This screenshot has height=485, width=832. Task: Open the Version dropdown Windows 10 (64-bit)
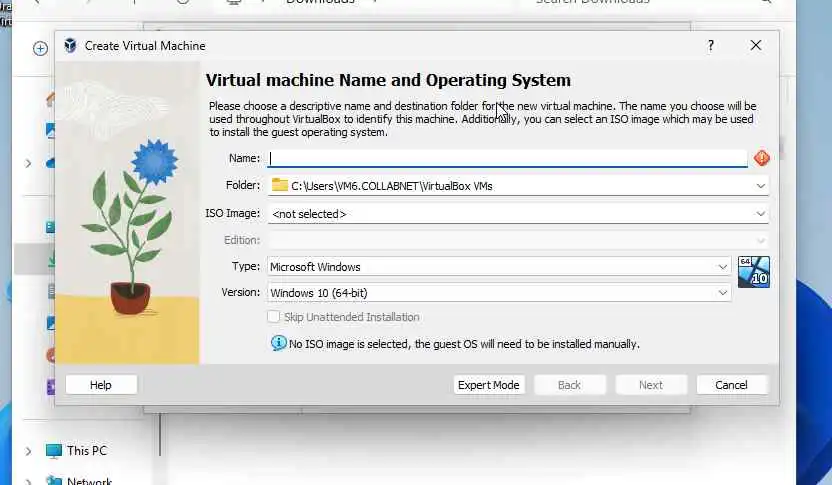click(499, 293)
